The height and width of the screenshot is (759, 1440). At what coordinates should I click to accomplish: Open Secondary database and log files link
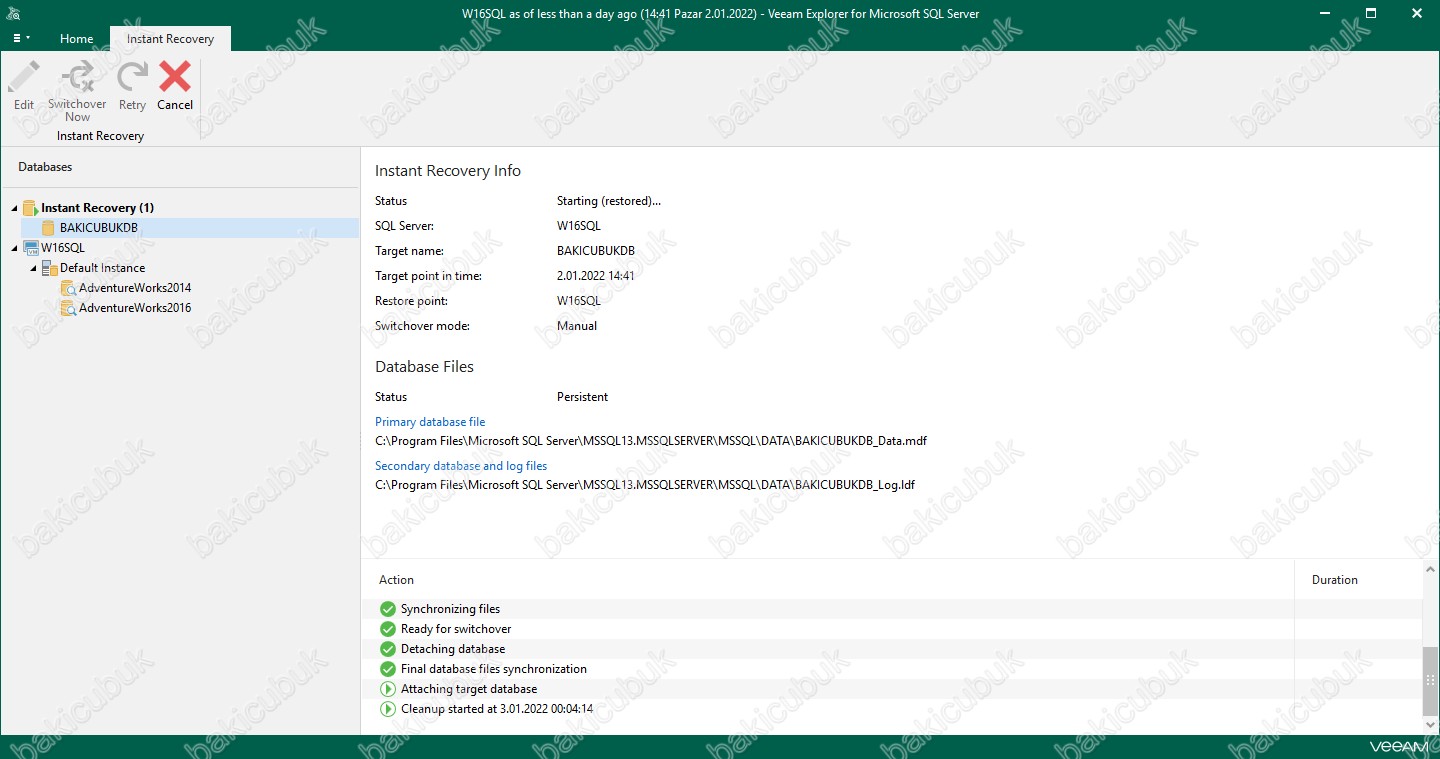click(x=461, y=466)
